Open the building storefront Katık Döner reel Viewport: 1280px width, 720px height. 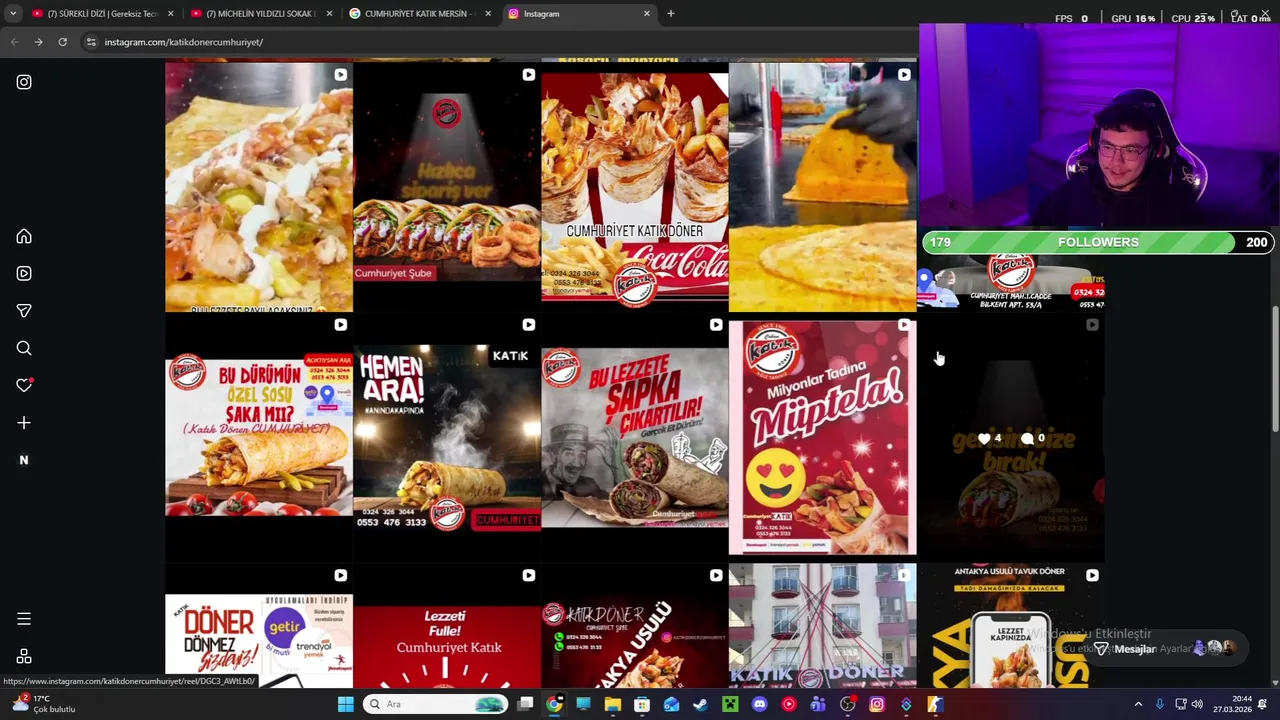click(822, 627)
